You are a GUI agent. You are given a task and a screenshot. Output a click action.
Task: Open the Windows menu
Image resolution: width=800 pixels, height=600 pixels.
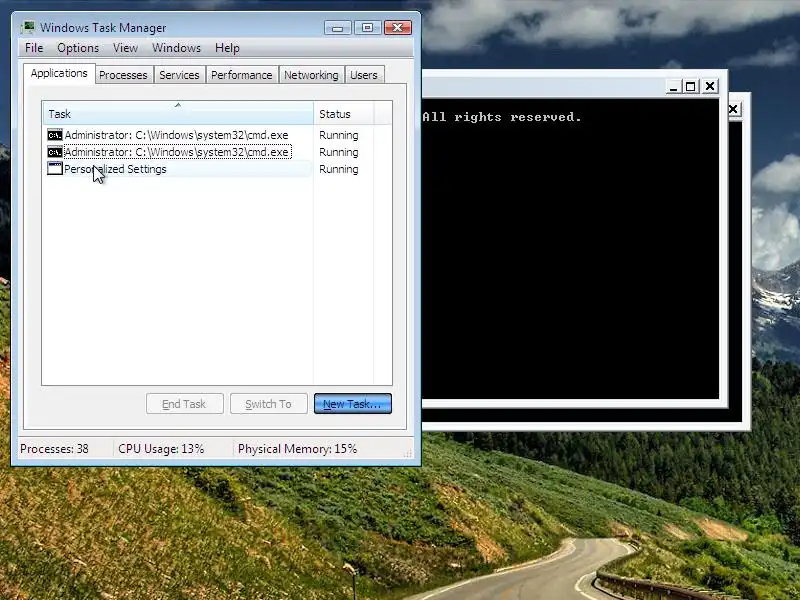point(177,48)
